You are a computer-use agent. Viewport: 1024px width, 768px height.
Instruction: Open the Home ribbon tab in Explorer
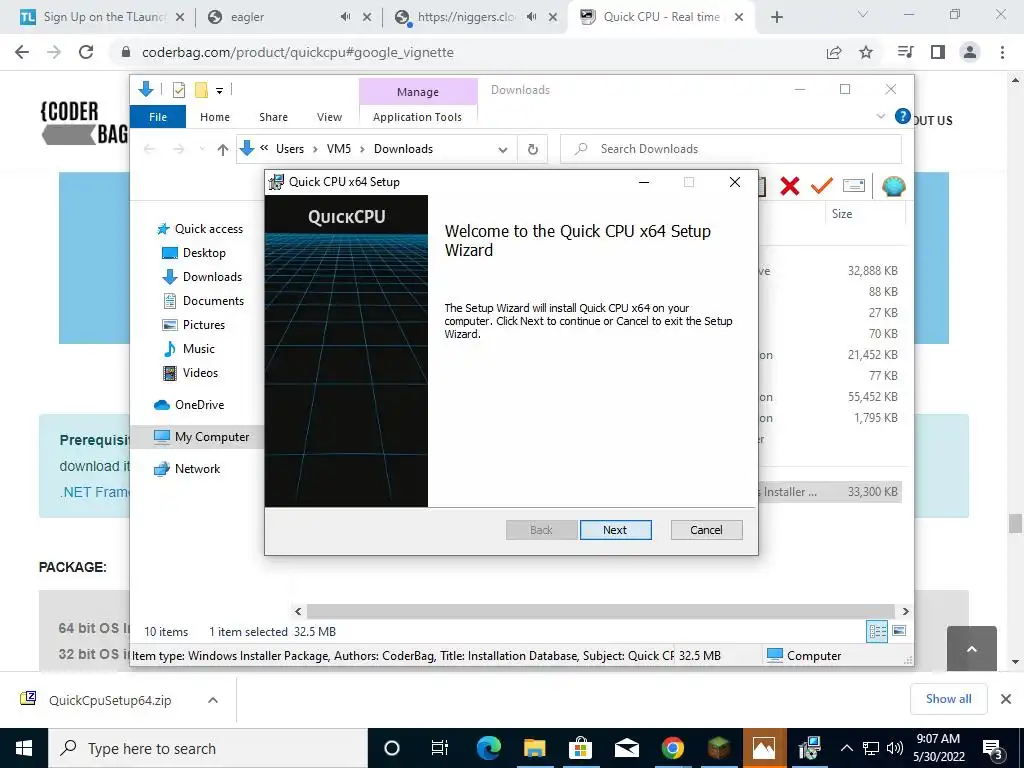215,117
